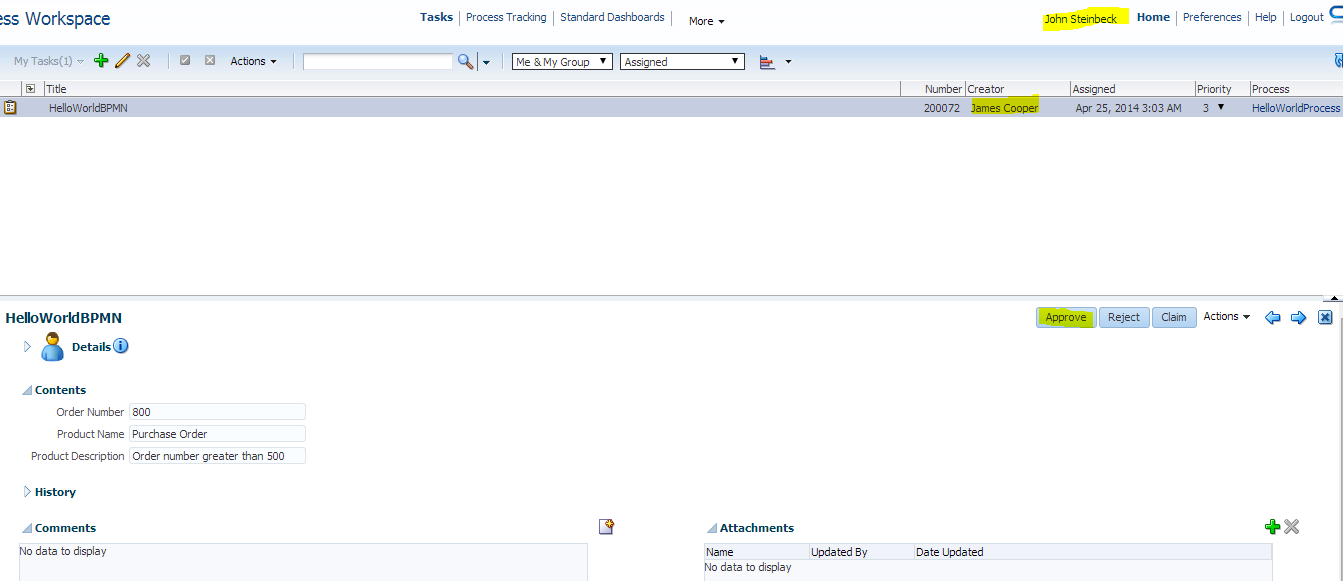1343x581 pixels.
Task: Select the HelloWorldBPMN task row title
Action: click(x=88, y=108)
